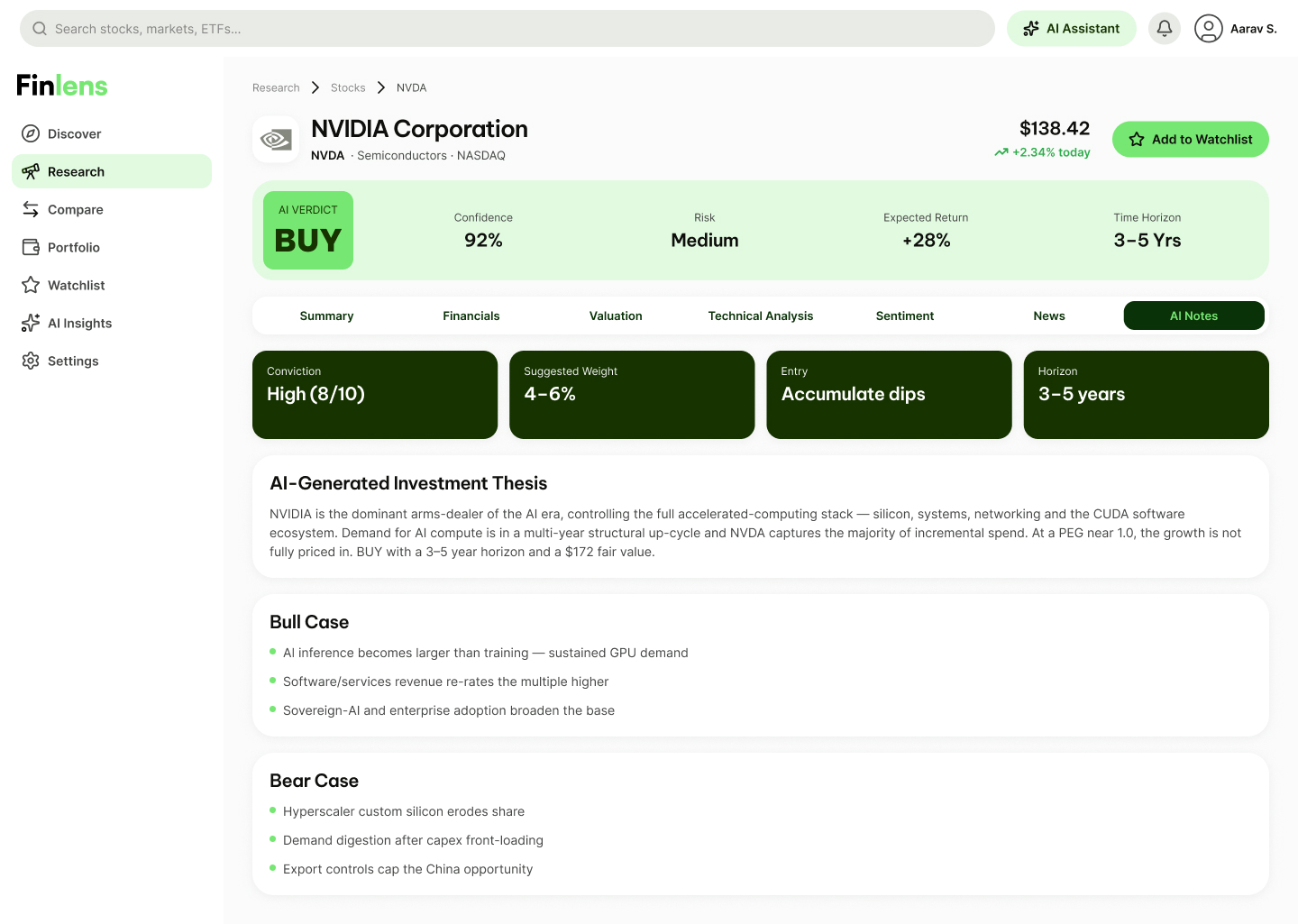Click chevron after Research breadcrumb
The image size is (1298, 924).
point(315,87)
